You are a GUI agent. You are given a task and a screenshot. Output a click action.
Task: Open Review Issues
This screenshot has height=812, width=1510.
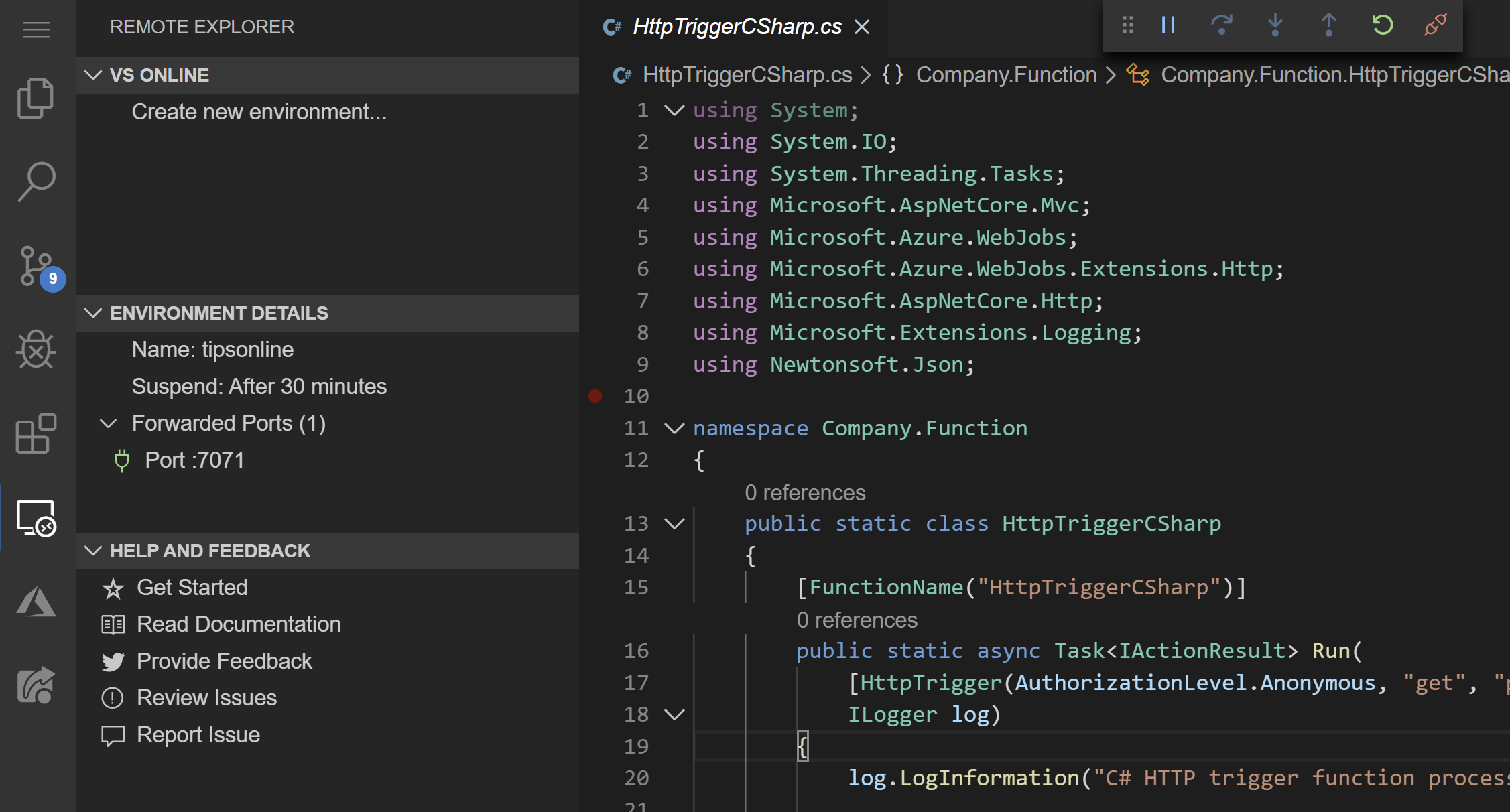pyautogui.click(x=206, y=698)
